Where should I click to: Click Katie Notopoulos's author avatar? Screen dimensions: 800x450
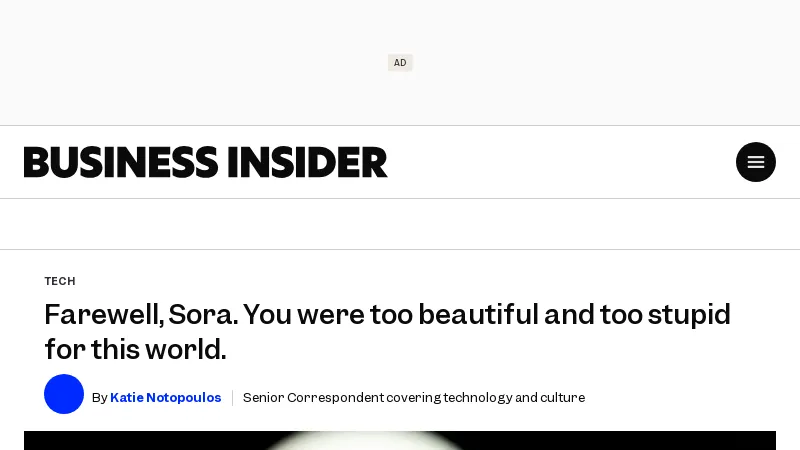(64, 394)
